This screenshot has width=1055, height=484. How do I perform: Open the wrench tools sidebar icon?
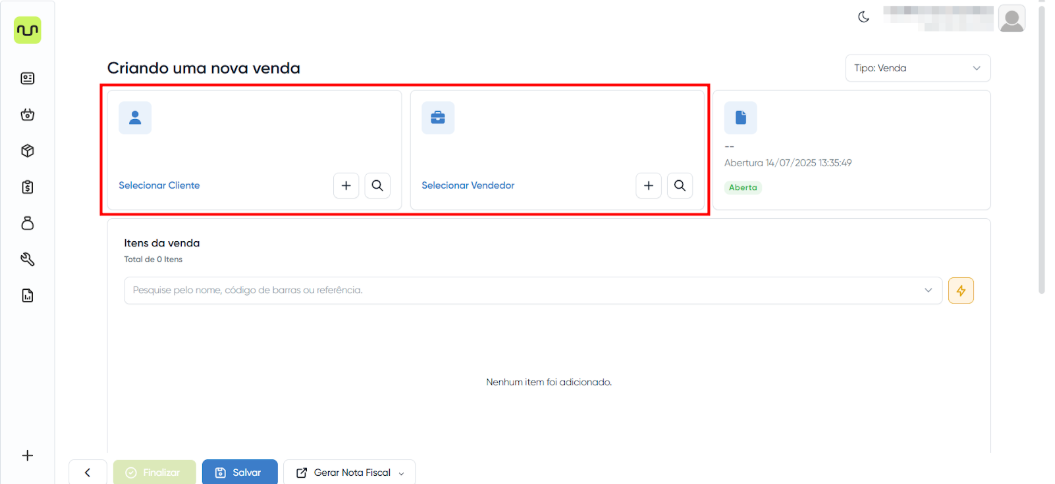28,259
